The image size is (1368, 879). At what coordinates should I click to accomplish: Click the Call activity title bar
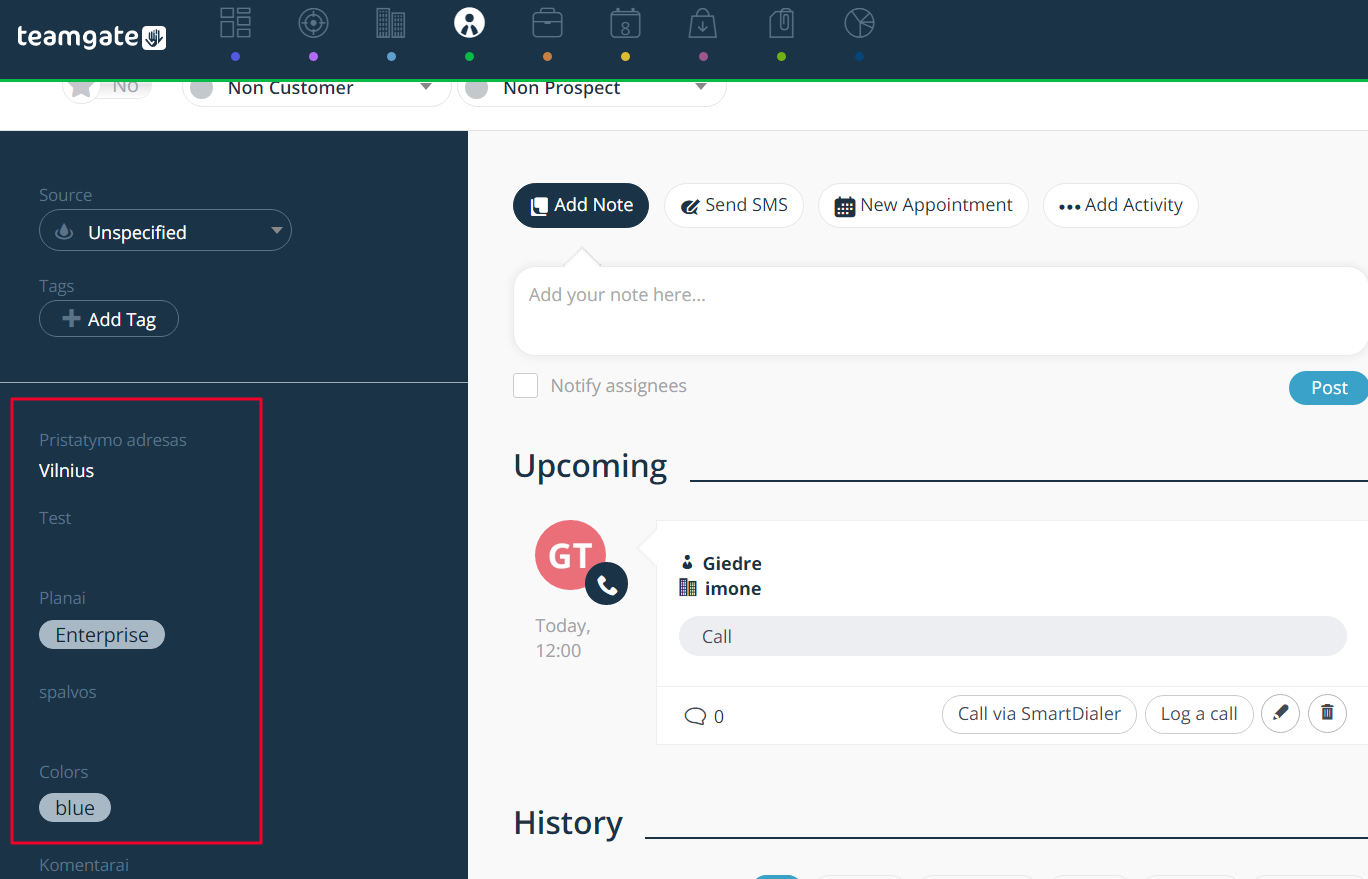pos(1013,636)
